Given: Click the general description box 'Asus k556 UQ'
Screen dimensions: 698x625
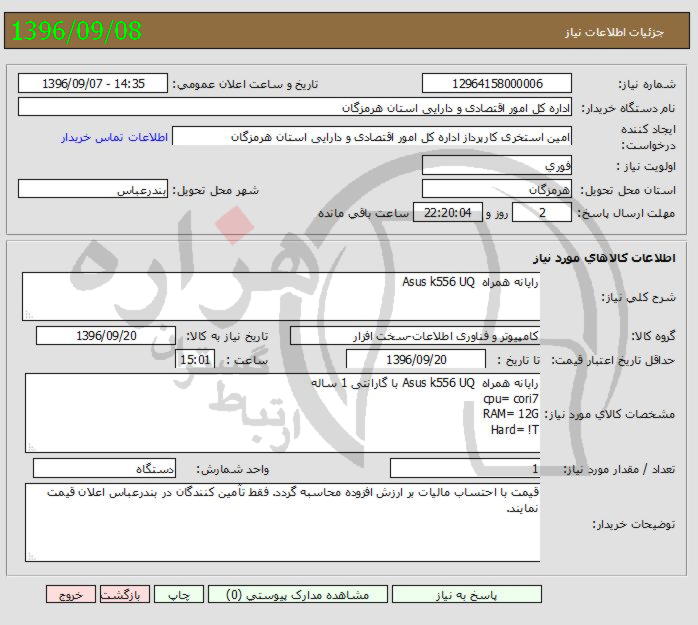Looking at the screenshot, I should tap(281, 296).
